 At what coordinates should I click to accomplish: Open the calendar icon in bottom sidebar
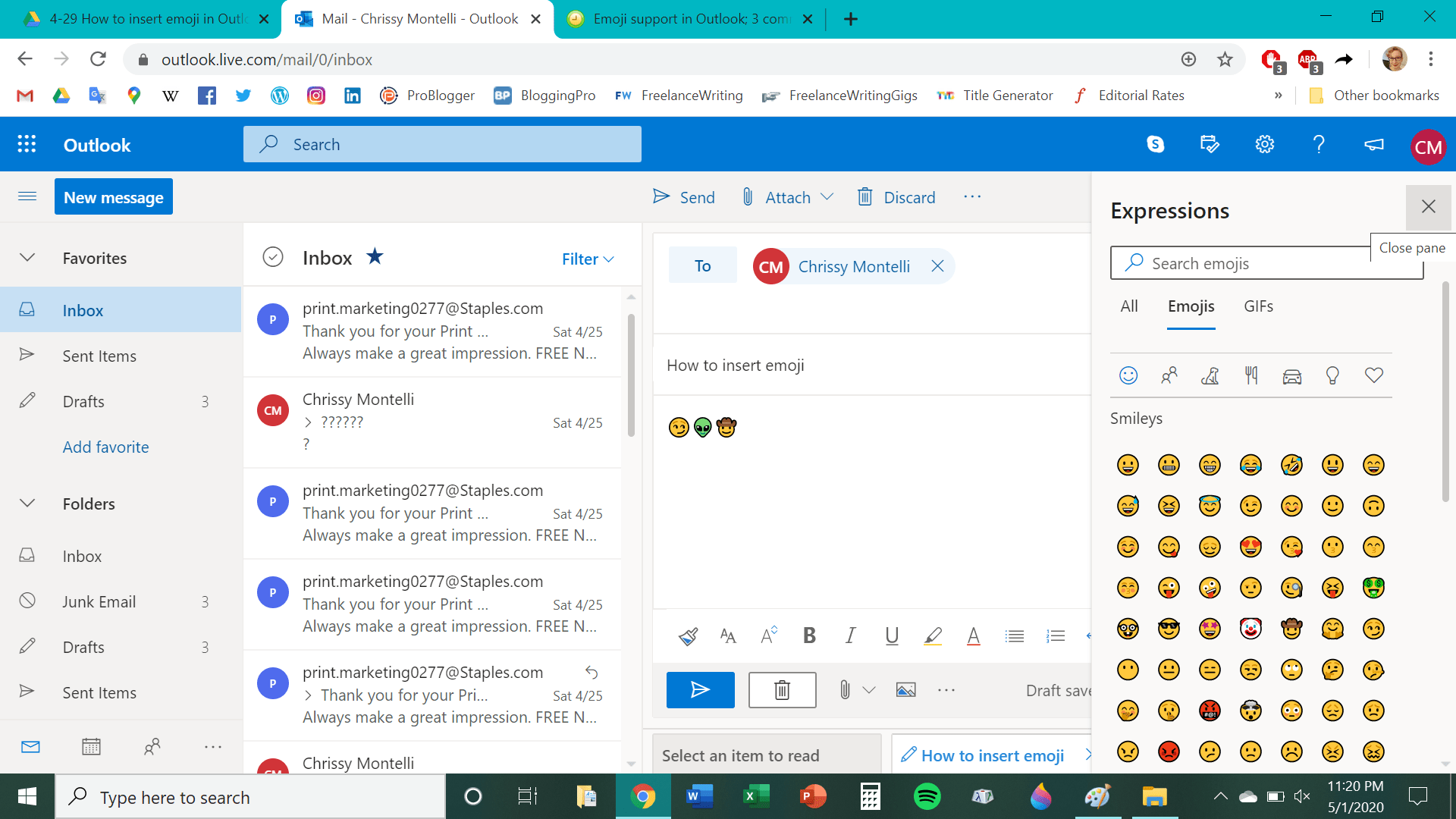[91, 747]
